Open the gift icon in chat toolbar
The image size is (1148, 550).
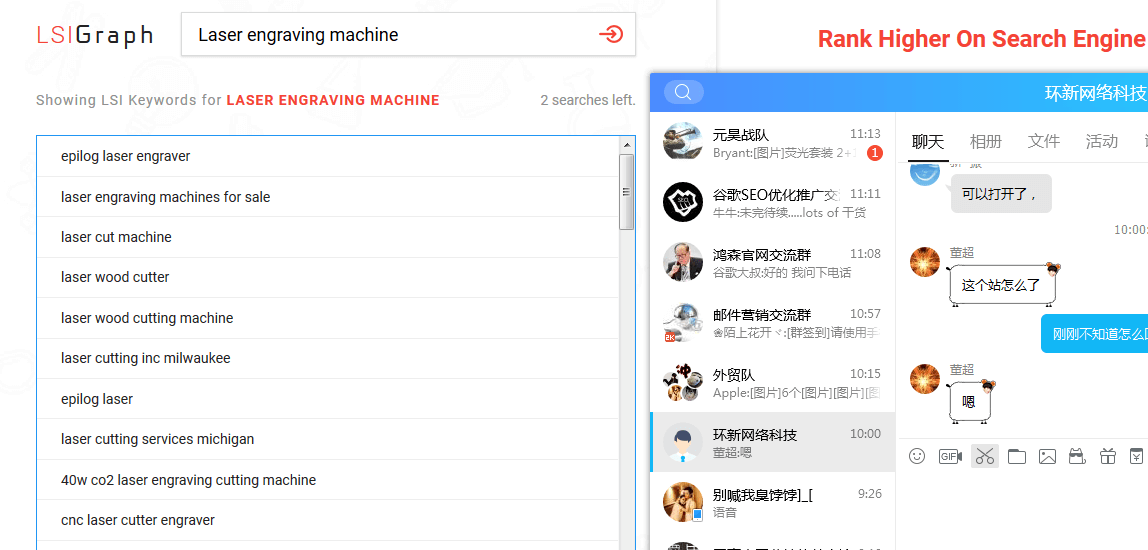[1108, 456]
